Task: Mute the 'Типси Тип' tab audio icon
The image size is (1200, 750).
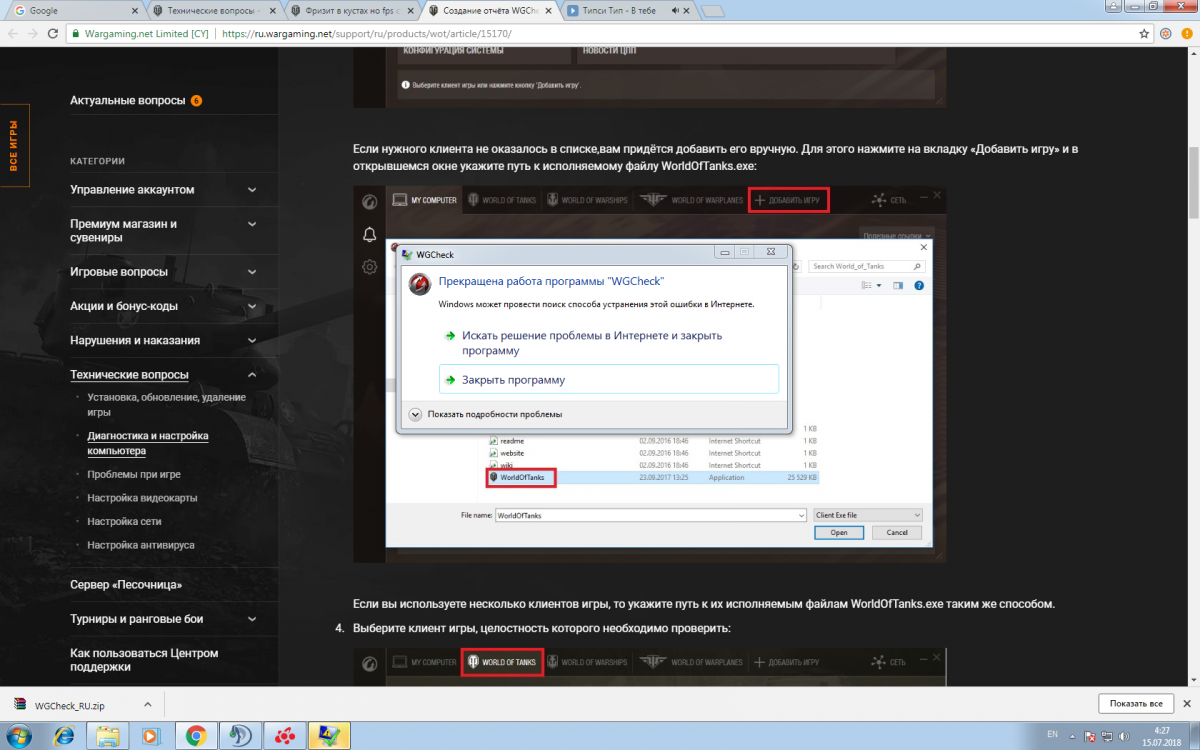Action: [x=676, y=11]
